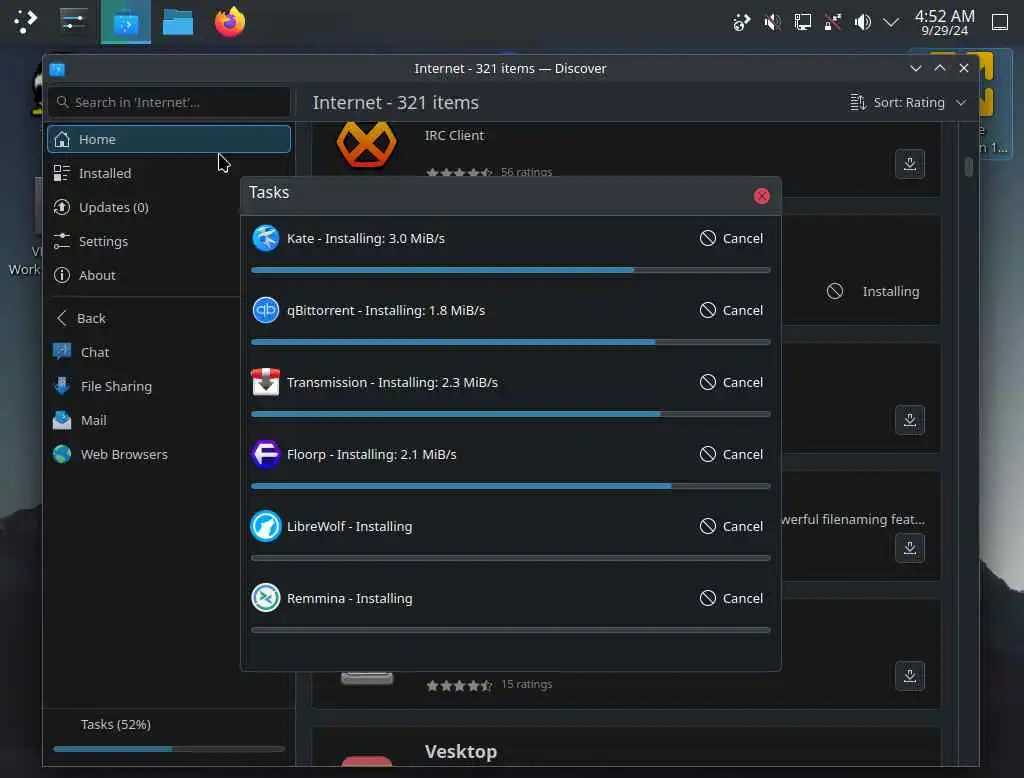Click the Discover list scrollbar

click(968, 167)
